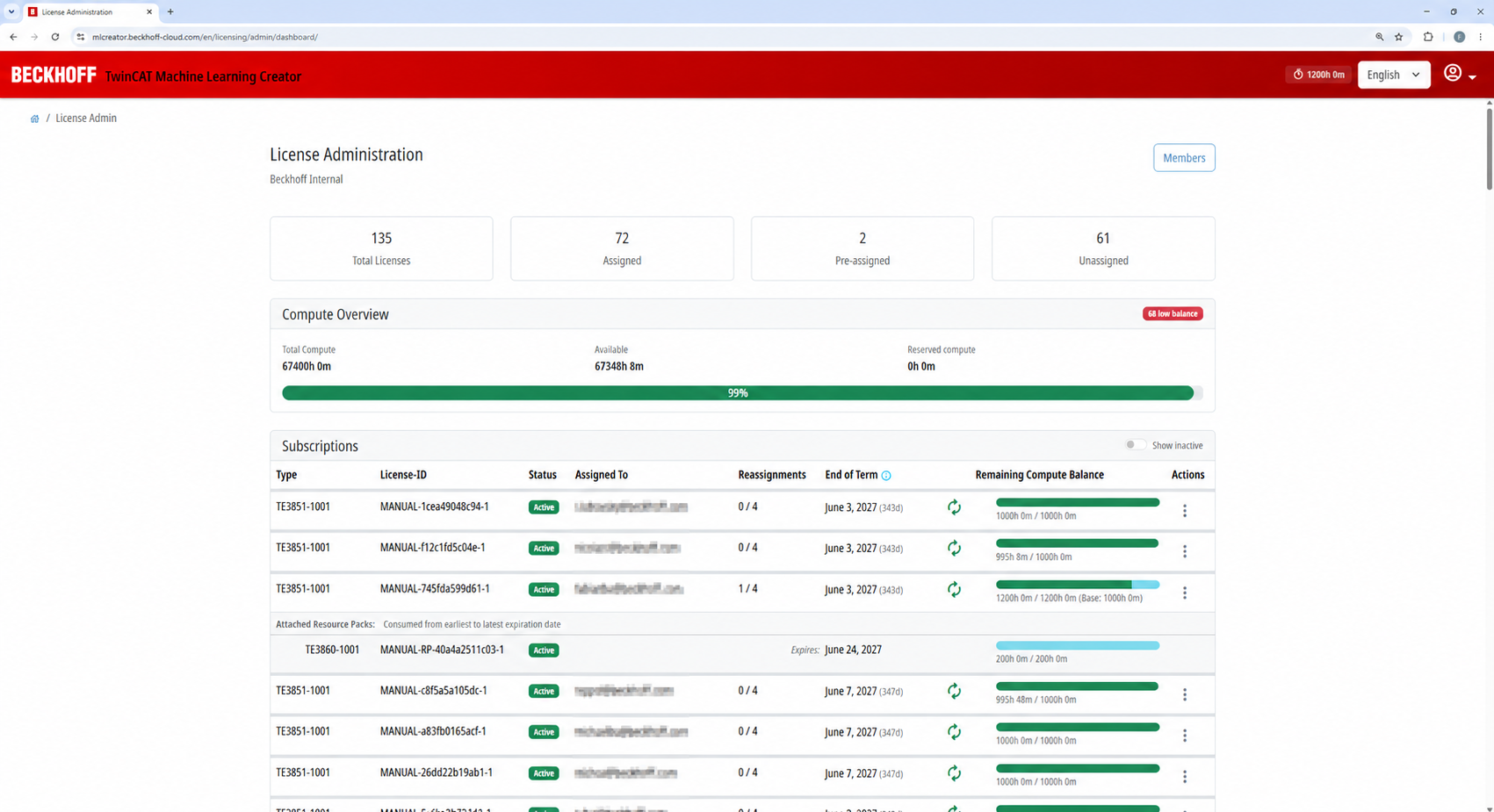Click light-blue 200h 0m / 200h 0m bar

tap(1078, 646)
